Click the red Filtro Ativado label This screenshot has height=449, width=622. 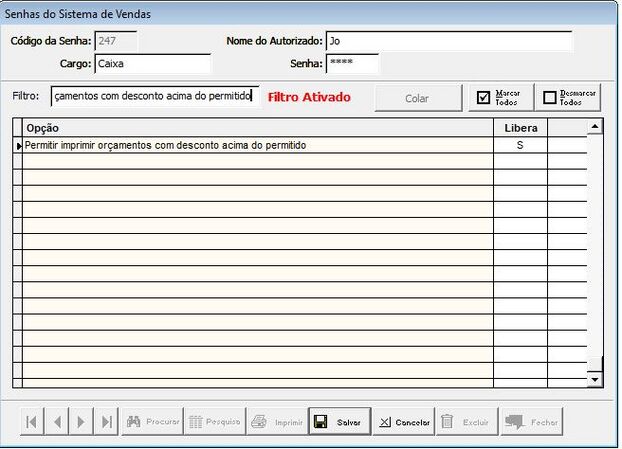point(309,97)
